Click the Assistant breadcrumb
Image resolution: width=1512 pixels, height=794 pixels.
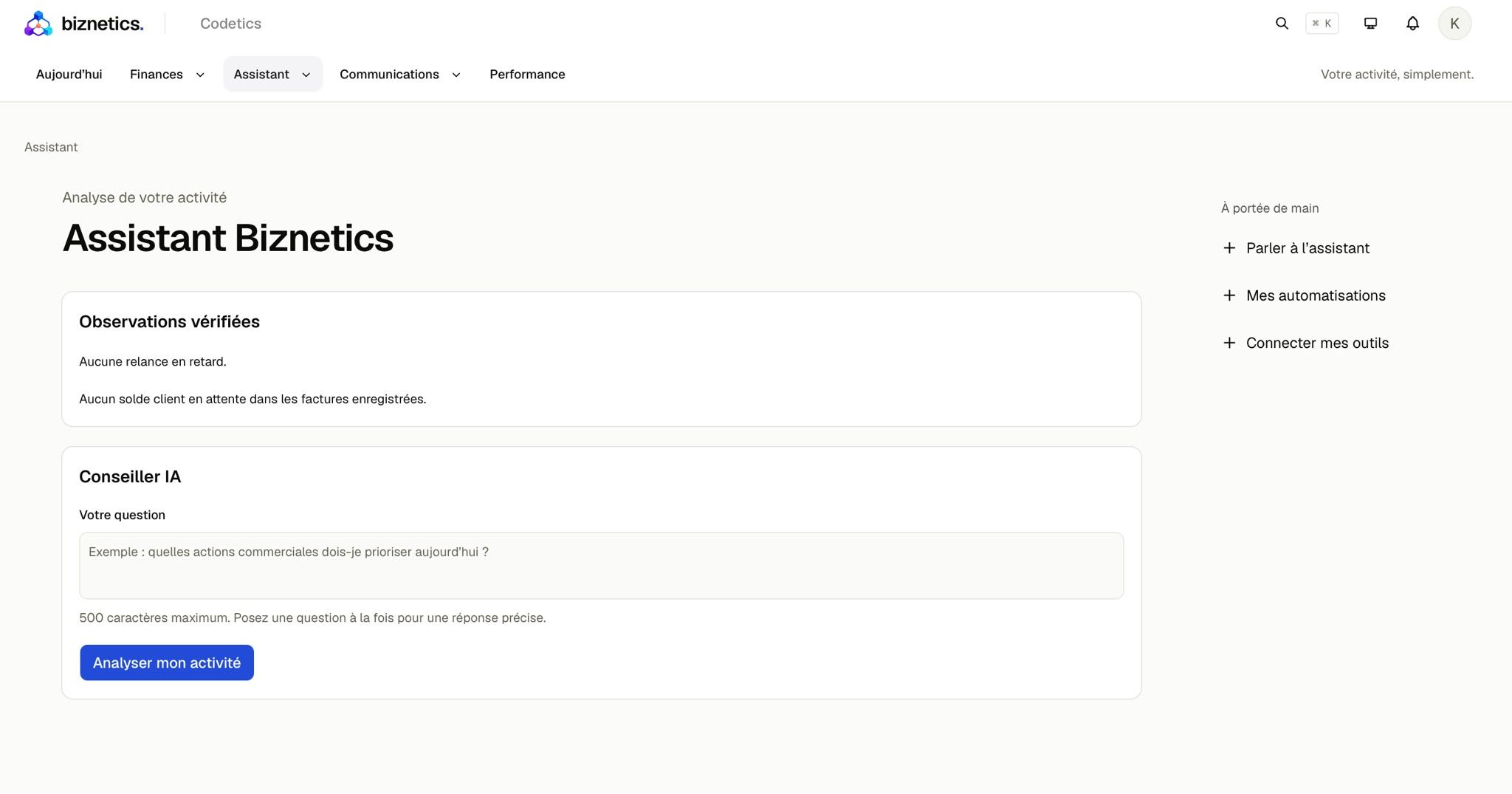click(x=51, y=147)
